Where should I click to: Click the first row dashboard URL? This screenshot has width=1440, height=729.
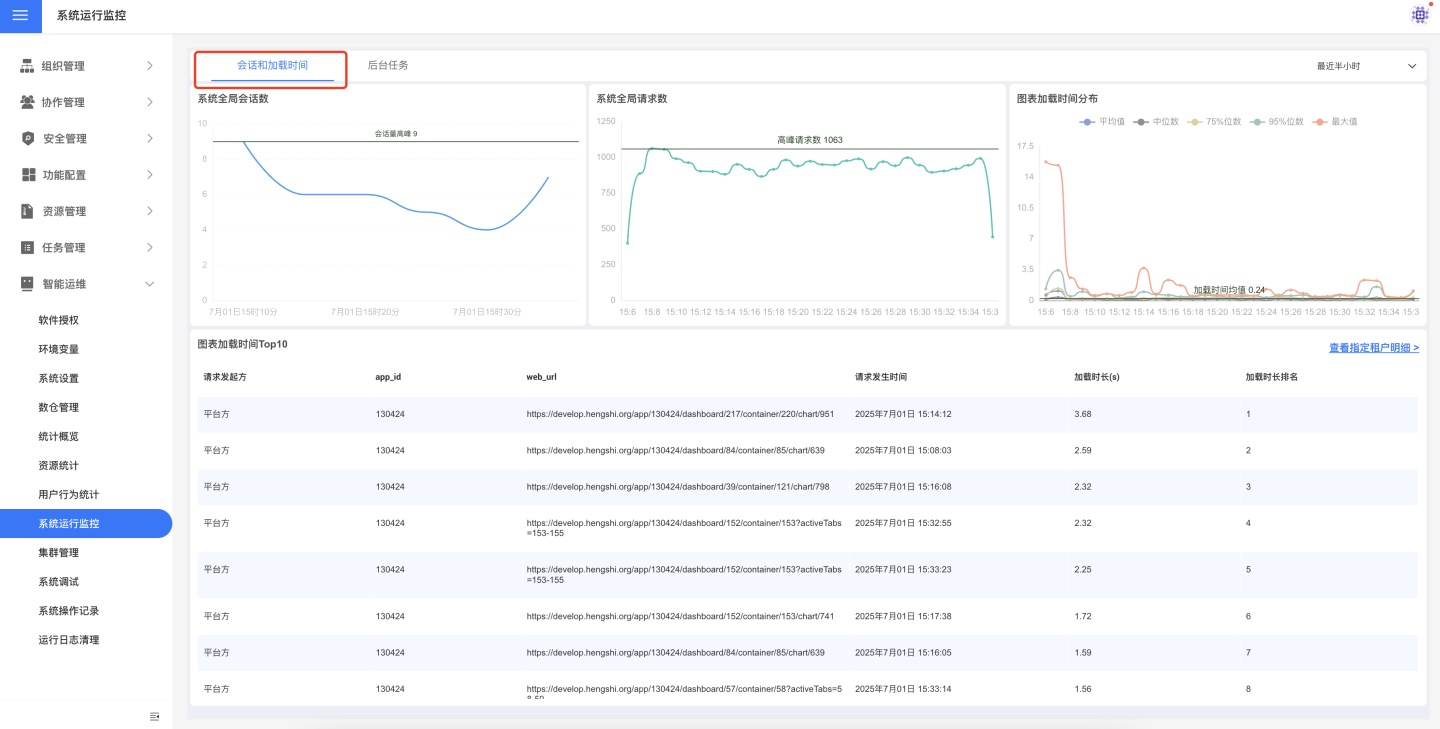pyautogui.click(x=680, y=414)
